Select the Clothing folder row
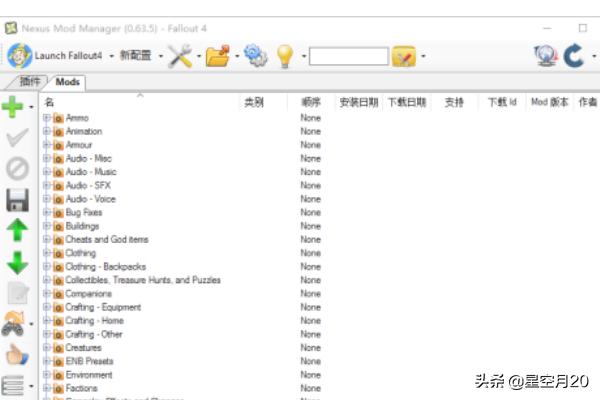 [x=81, y=253]
